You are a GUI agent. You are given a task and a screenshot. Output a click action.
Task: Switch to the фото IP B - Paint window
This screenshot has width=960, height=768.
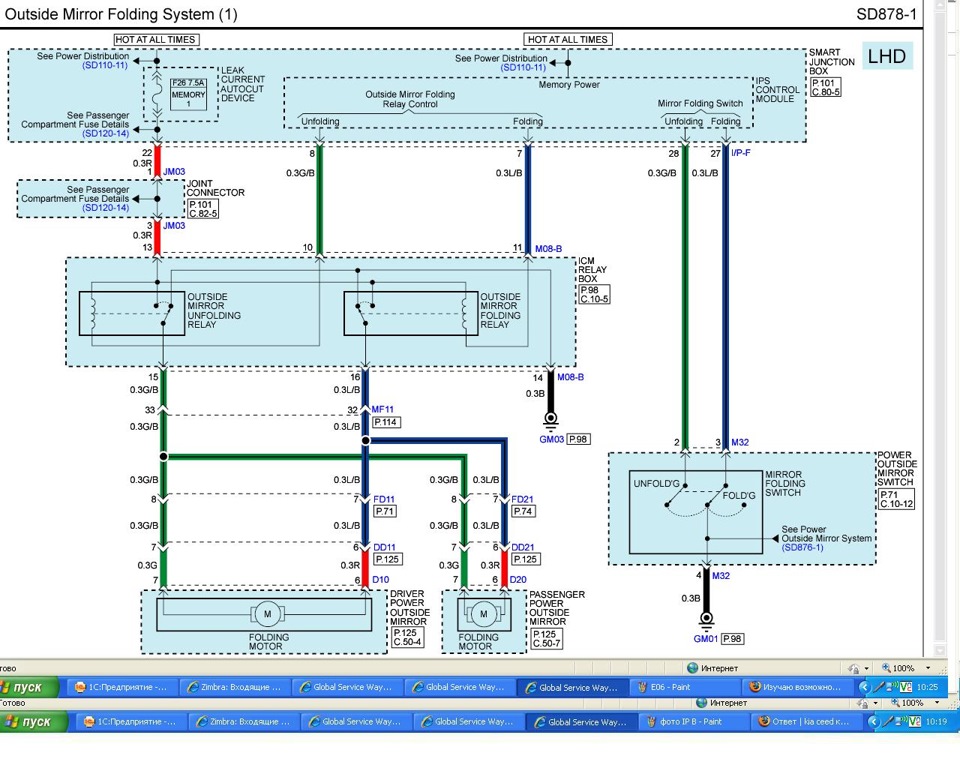693,722
